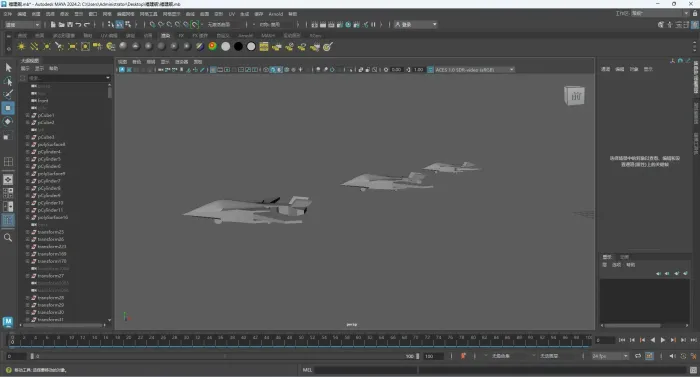
Task: Open the Script Editor icon at bottom right
Action: (x=693, y=370)
